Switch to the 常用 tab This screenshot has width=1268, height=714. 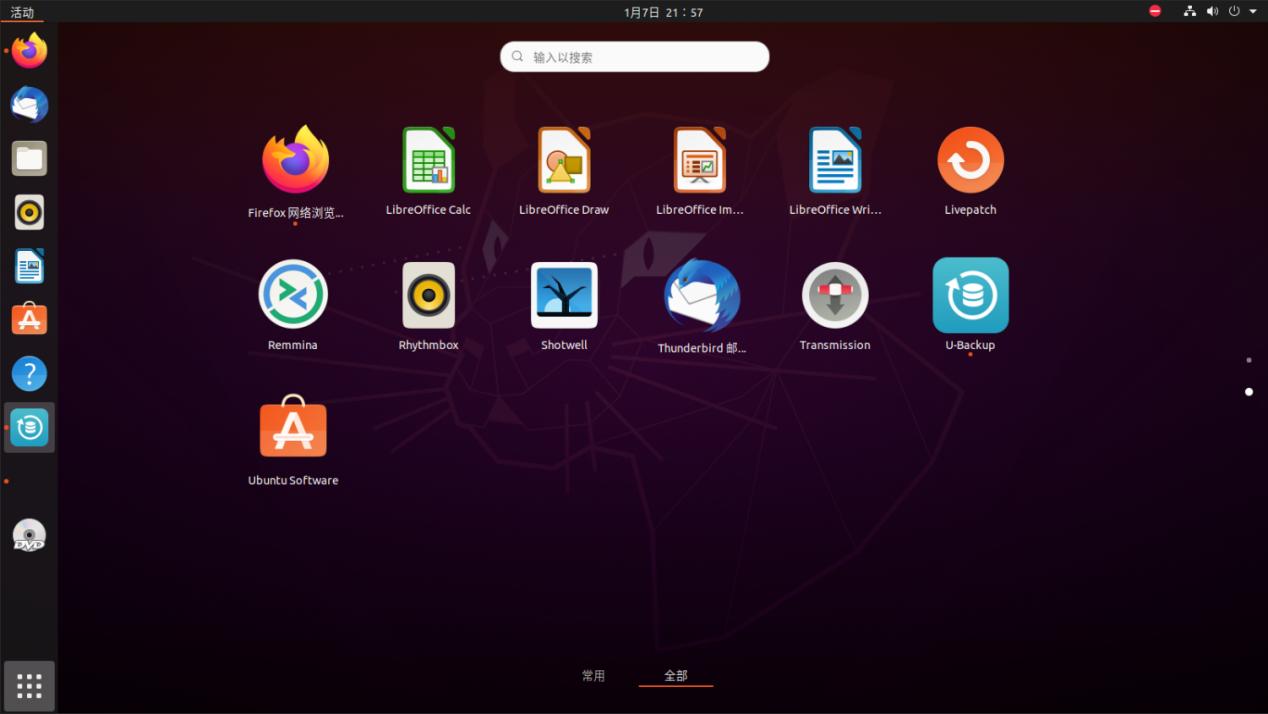point(593,675)
